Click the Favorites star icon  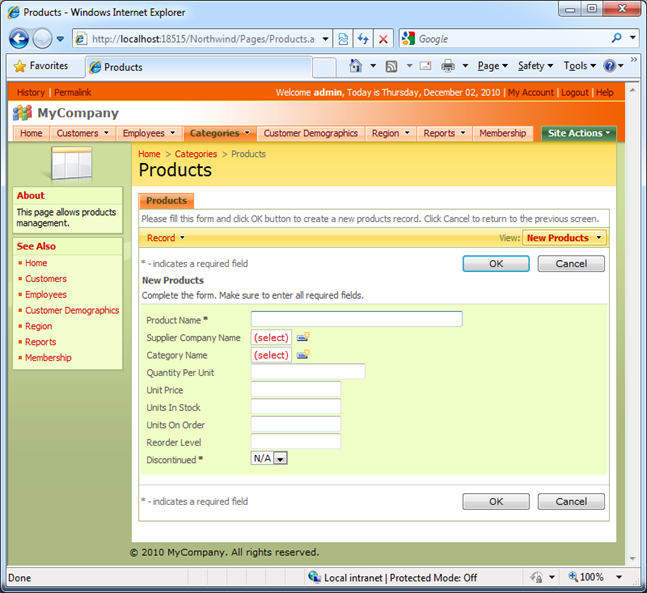pos(20,67)
